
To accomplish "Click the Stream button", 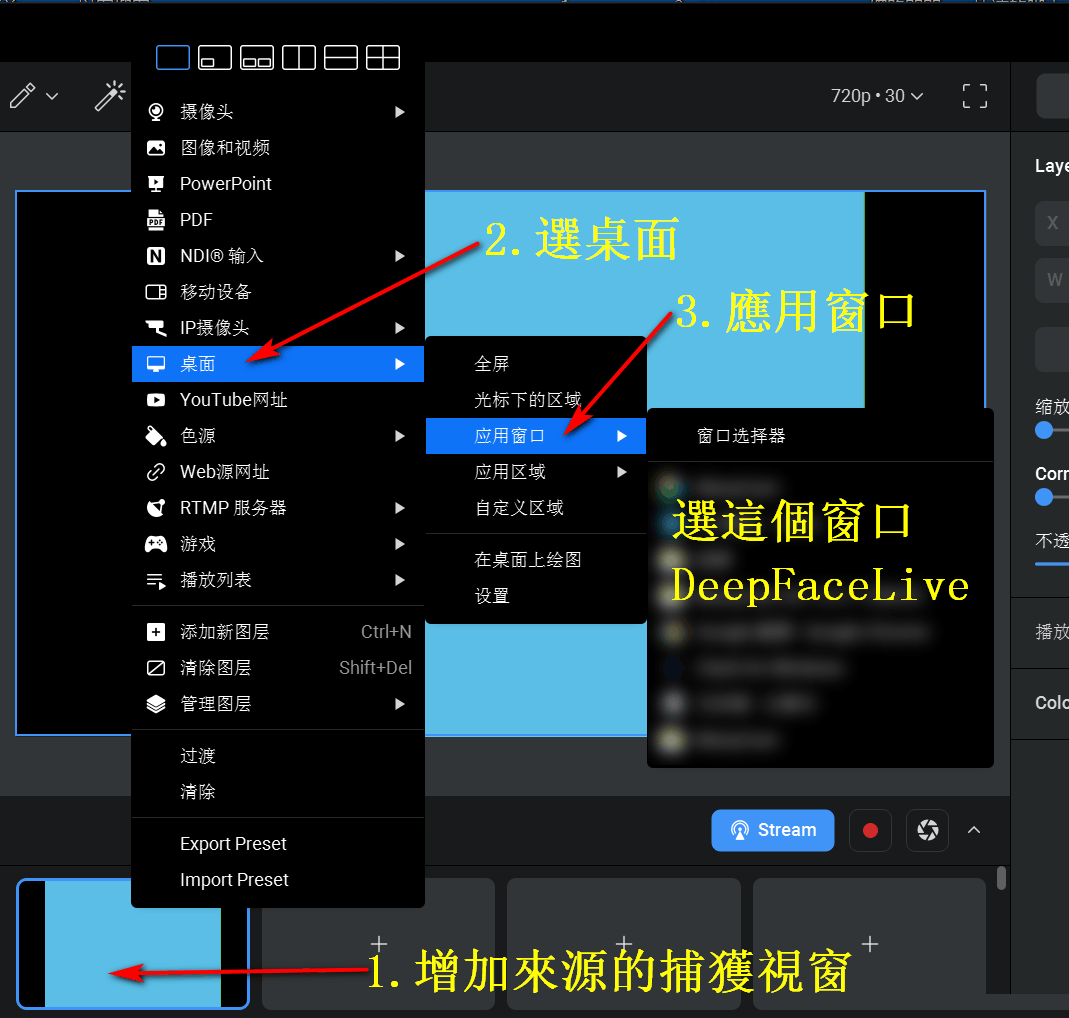I will click(x=772, y=830).
